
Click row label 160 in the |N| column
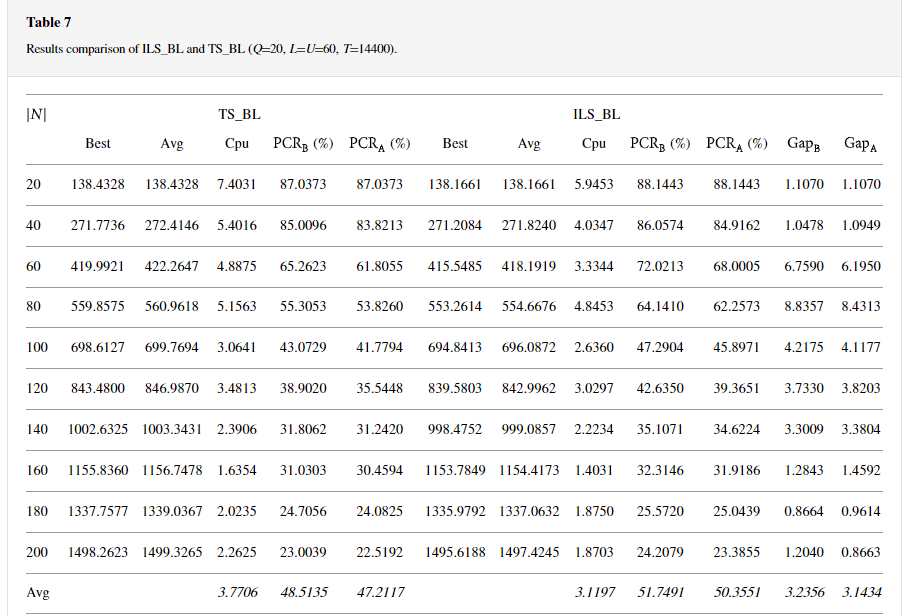pyautogui.click(x=37, y=470)
